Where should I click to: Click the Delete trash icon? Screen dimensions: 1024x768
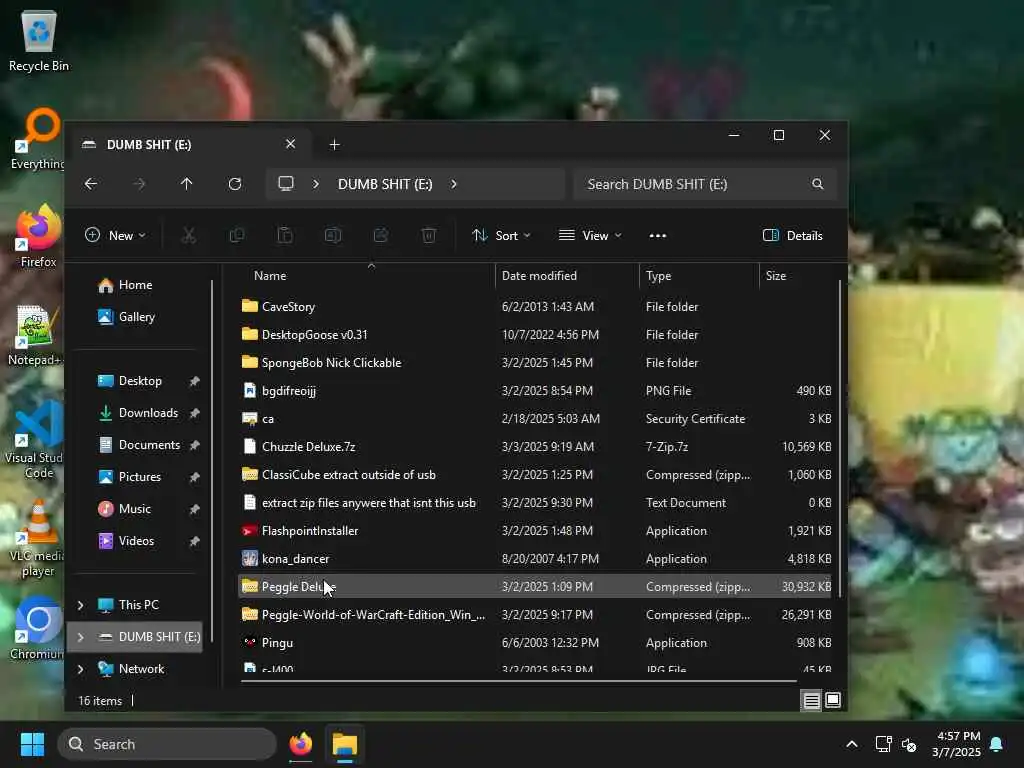(429, 235)
